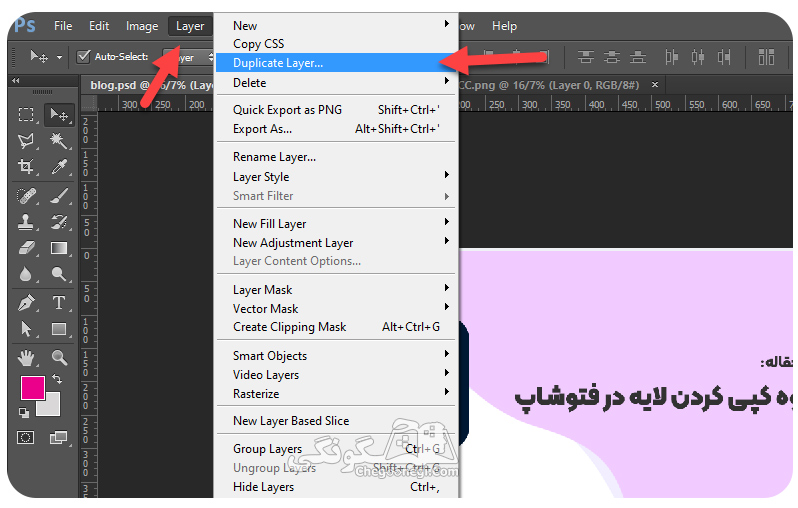The image size is (798, 508).
Task: Select the Eraser tool
Action: pos(26,248)
